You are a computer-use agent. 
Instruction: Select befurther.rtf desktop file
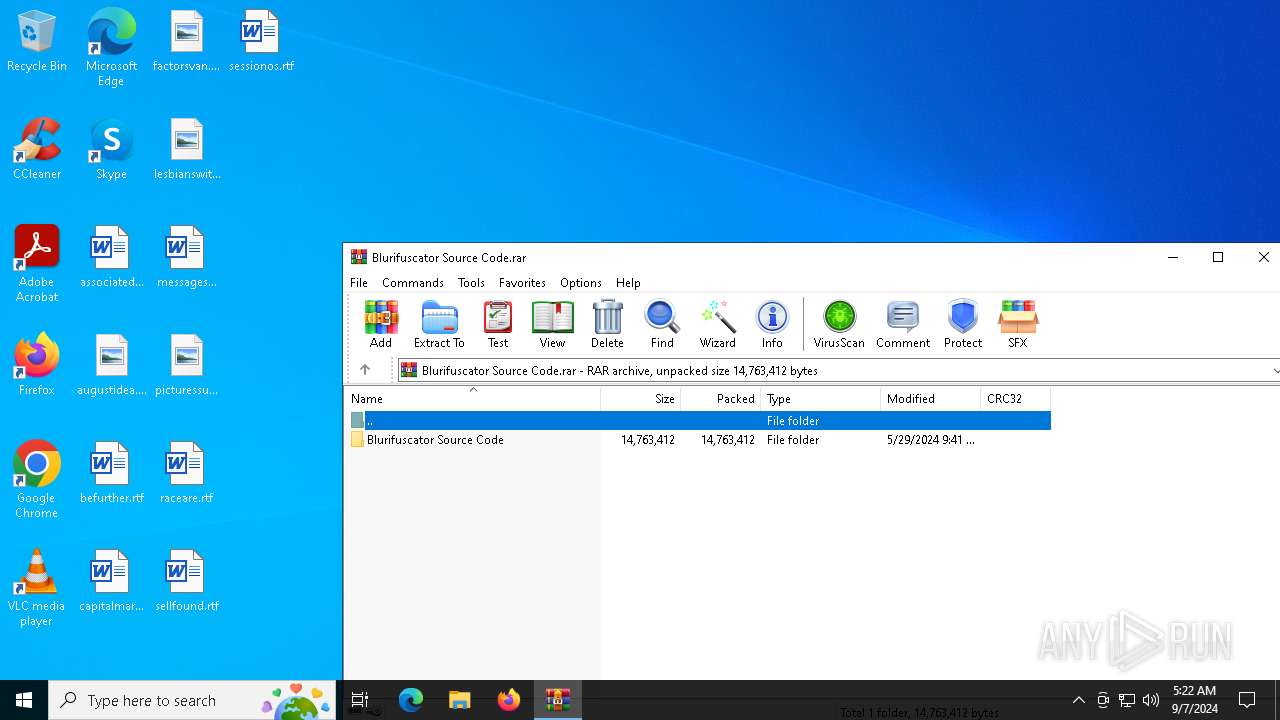tap(111, 474)
